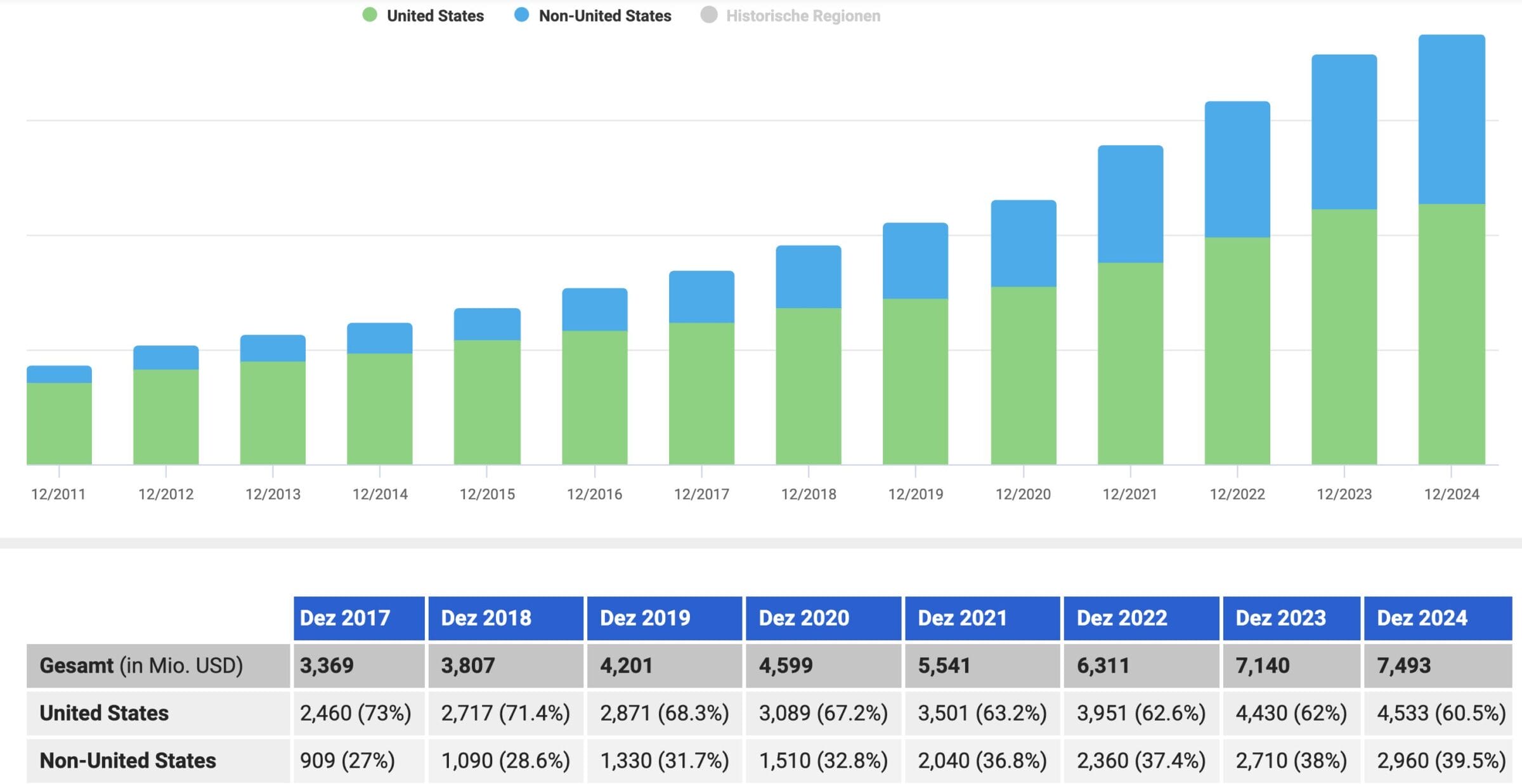Click the United States table row label
Screen dimensions: 1522x784
[105, 713]
